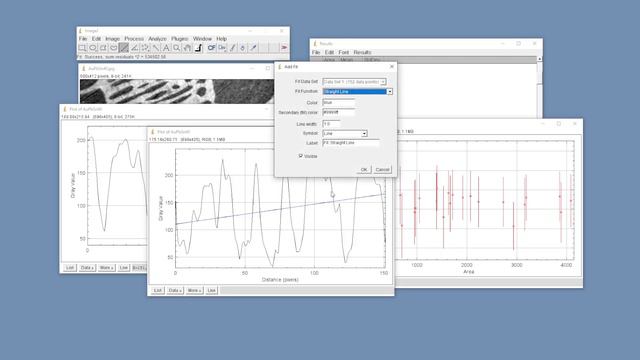Viewport: 640px width, 360px height.
Task: Click the Secondary (fill) color field
Action: coord(338,112)
